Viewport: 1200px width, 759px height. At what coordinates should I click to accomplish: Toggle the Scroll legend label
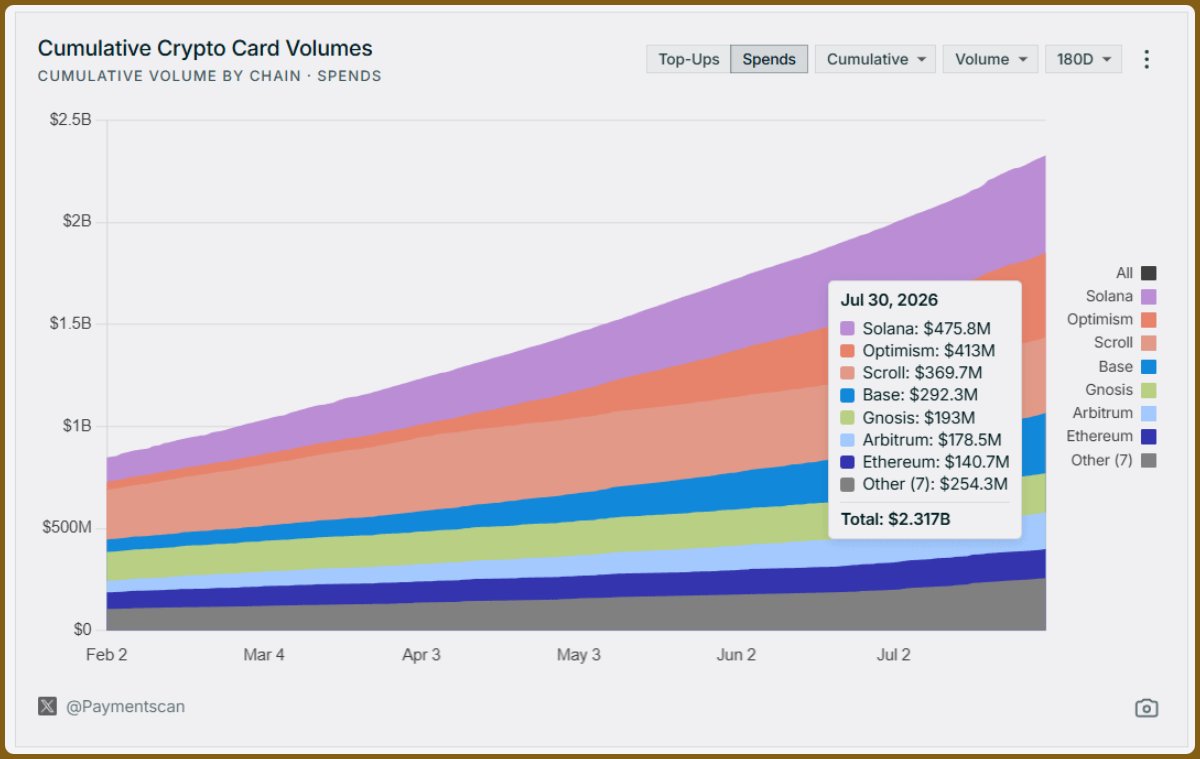point(1113,343)
